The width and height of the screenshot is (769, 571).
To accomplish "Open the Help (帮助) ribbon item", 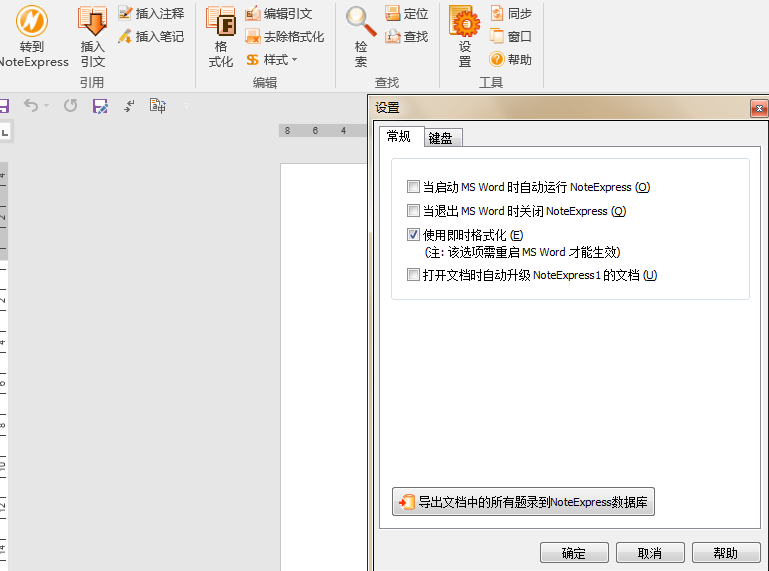I will coord(511,60).
